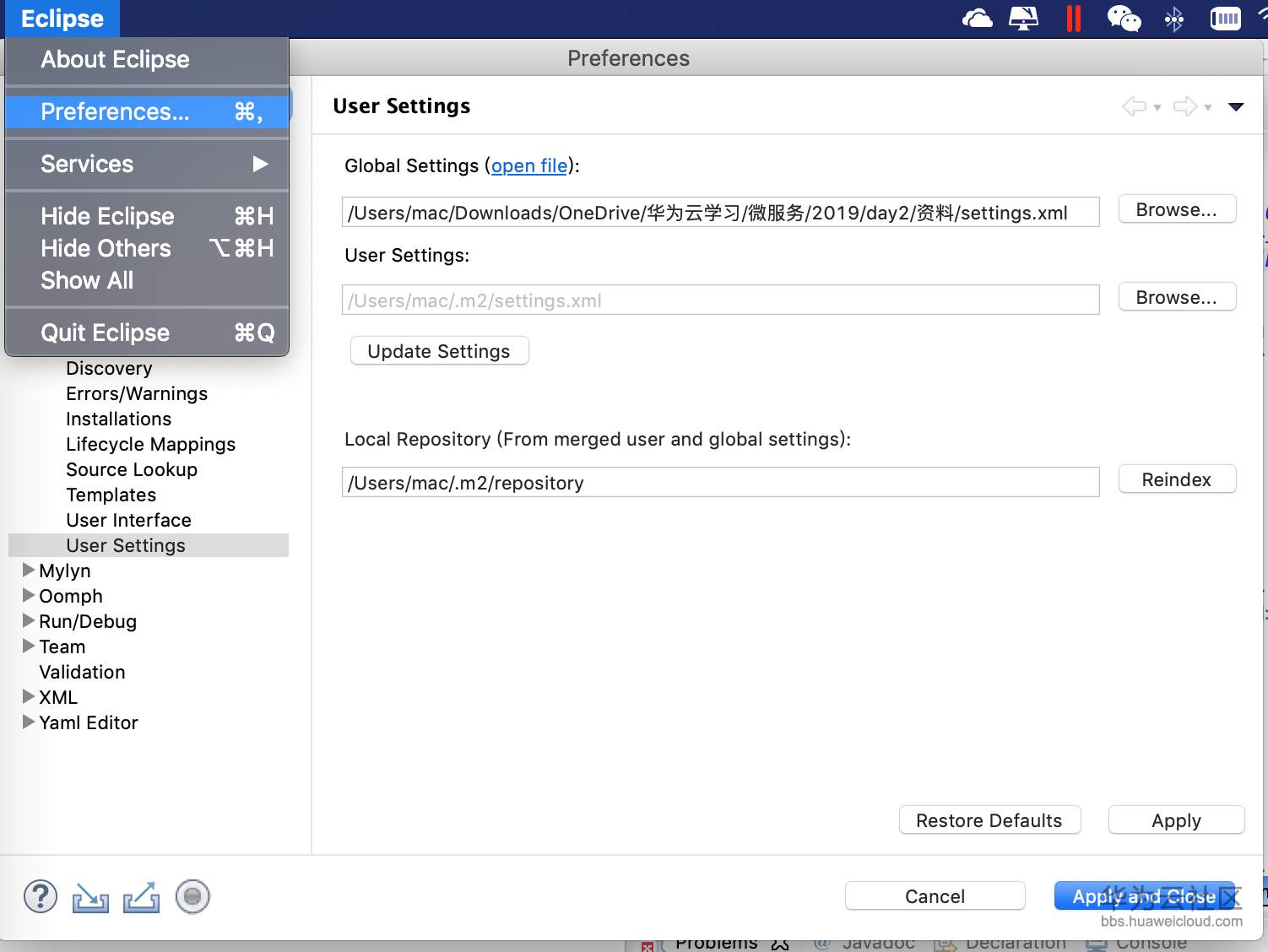Select XML in the preferences tree
Viewport: 1268px width, 952px height.
pos(58,697)
